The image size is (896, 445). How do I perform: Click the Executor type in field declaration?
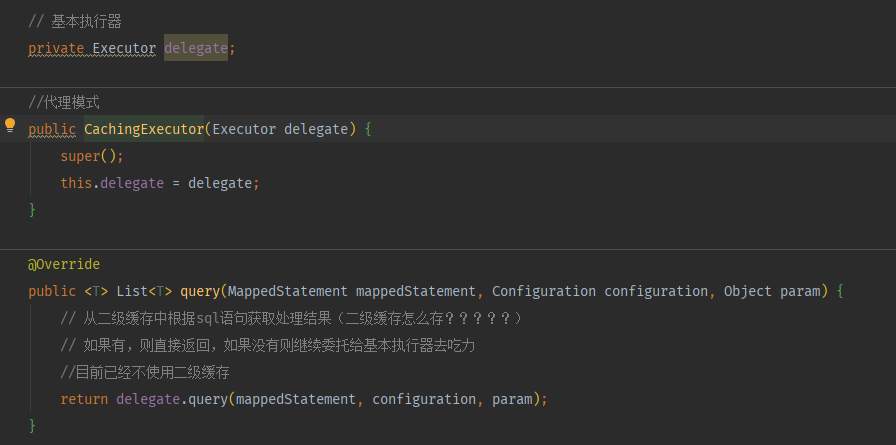tap(124, 48)
